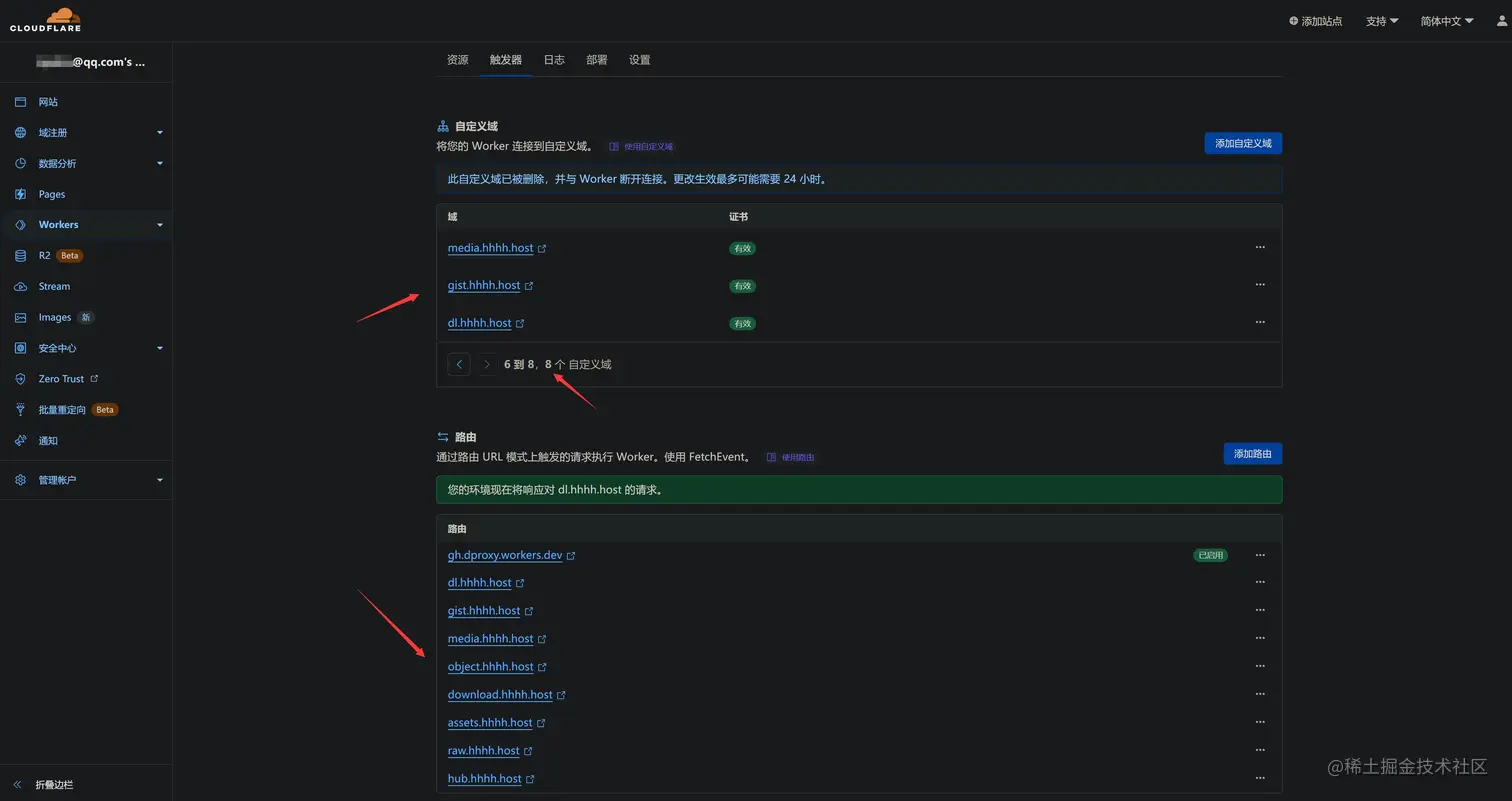Switch to the 资源 tab
This screenshot has width=1512, height=801.
(458, 60)
